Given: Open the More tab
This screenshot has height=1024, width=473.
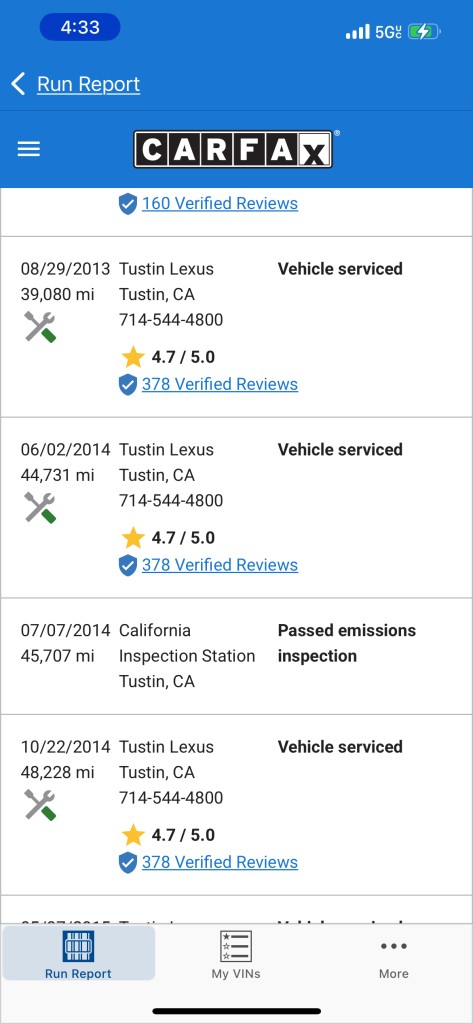Looking at the screenshot, I should [x=394, y=955].
